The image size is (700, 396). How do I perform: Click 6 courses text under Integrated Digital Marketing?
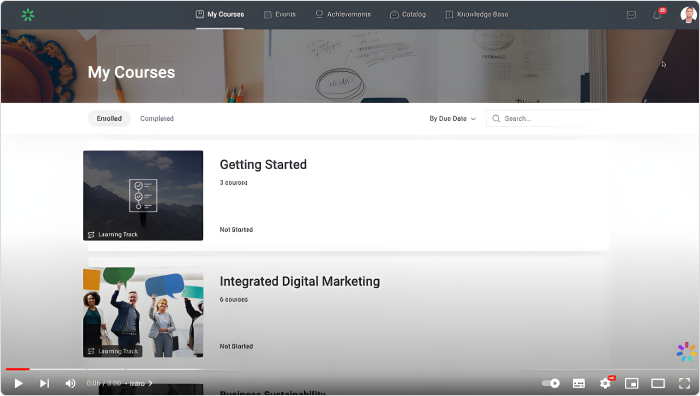pos(233,300)
